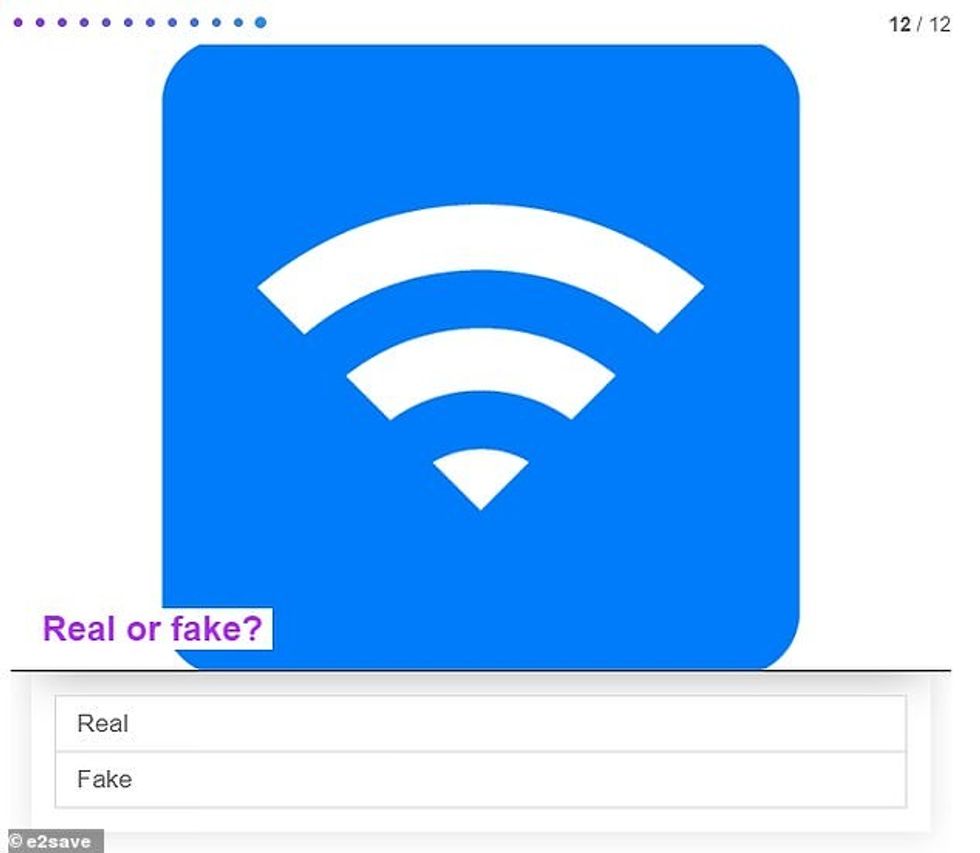
Task: Select the Real answer option
Action: click(481, 723)
